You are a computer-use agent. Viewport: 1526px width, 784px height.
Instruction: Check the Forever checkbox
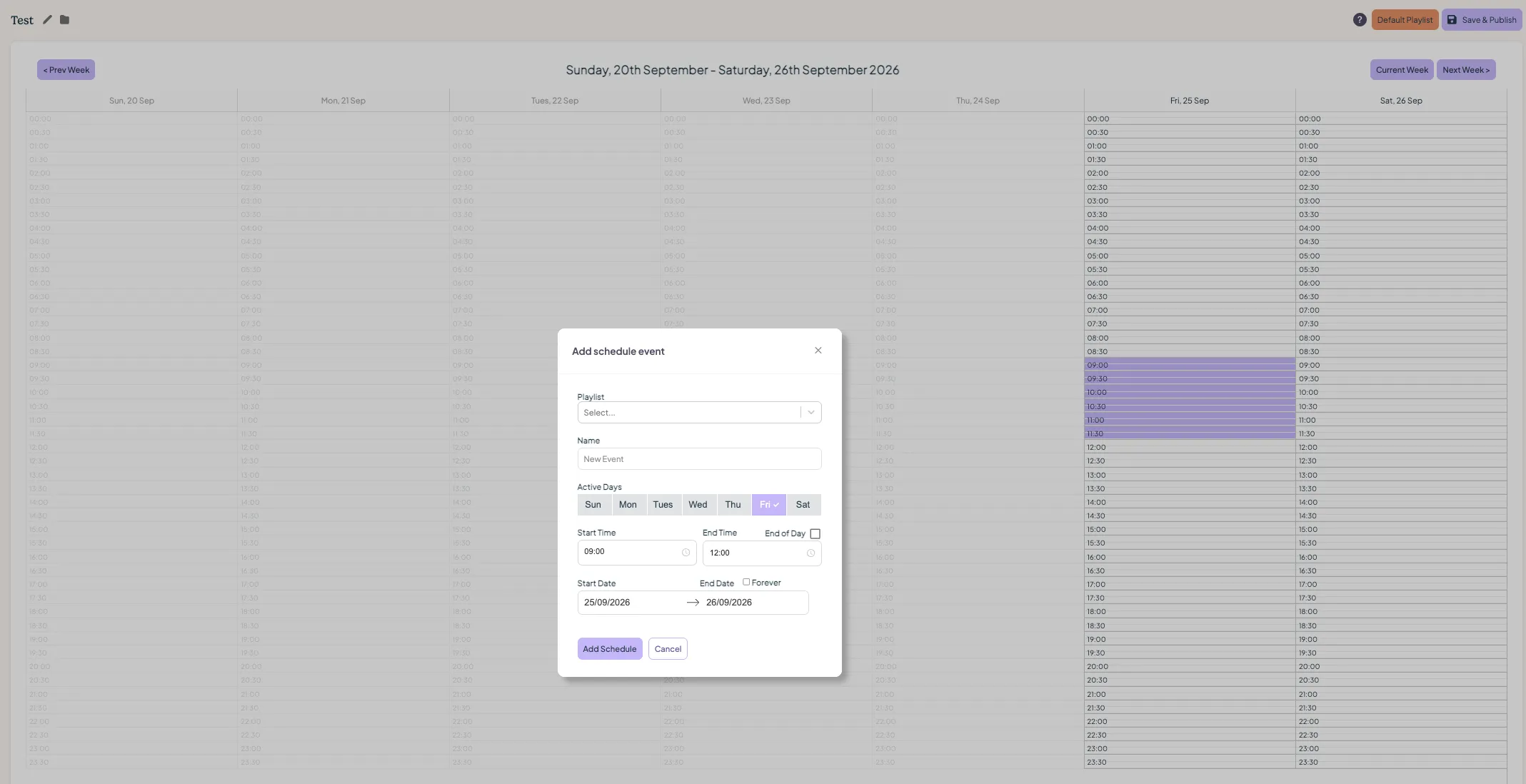746,582
